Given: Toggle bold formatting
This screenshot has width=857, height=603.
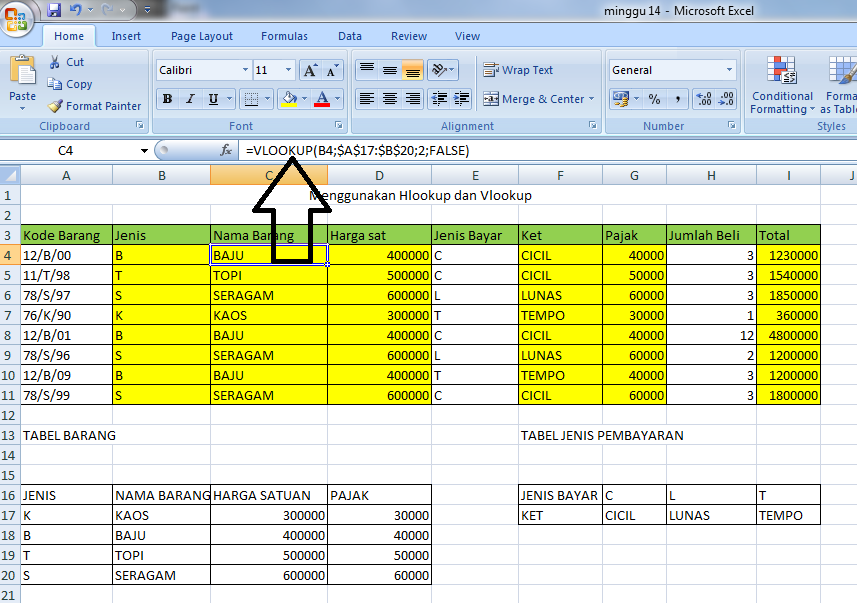Looking at the screenshot, I should tap(167, 99).
